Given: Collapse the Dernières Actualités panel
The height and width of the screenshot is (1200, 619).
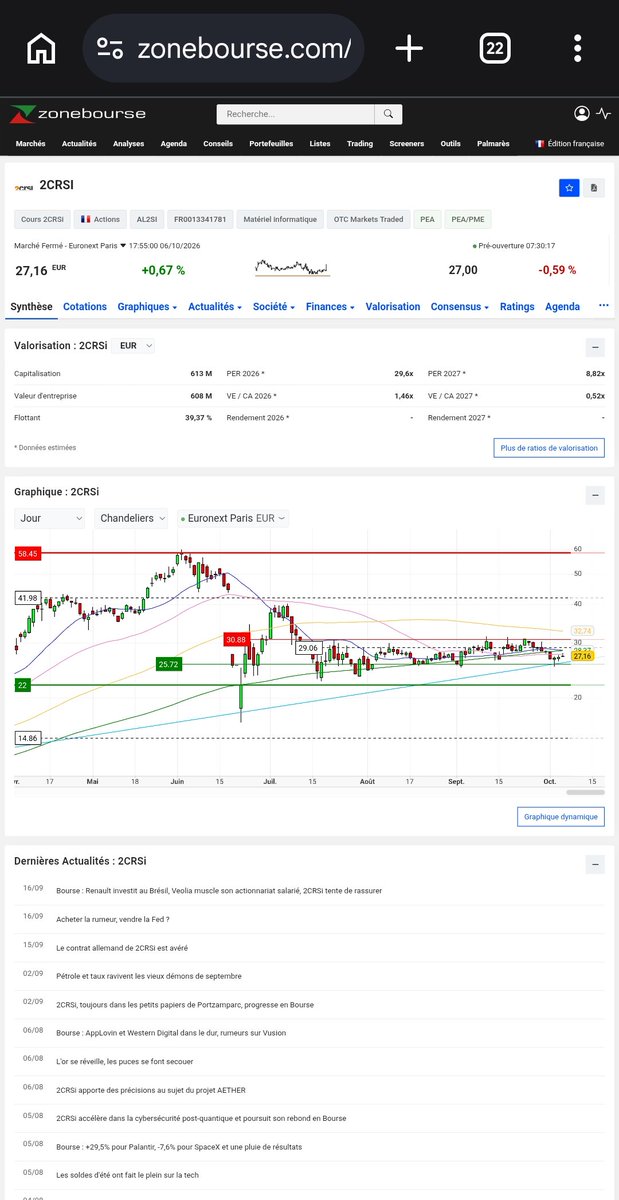Looking at the screenshot, I should [594, 863].
